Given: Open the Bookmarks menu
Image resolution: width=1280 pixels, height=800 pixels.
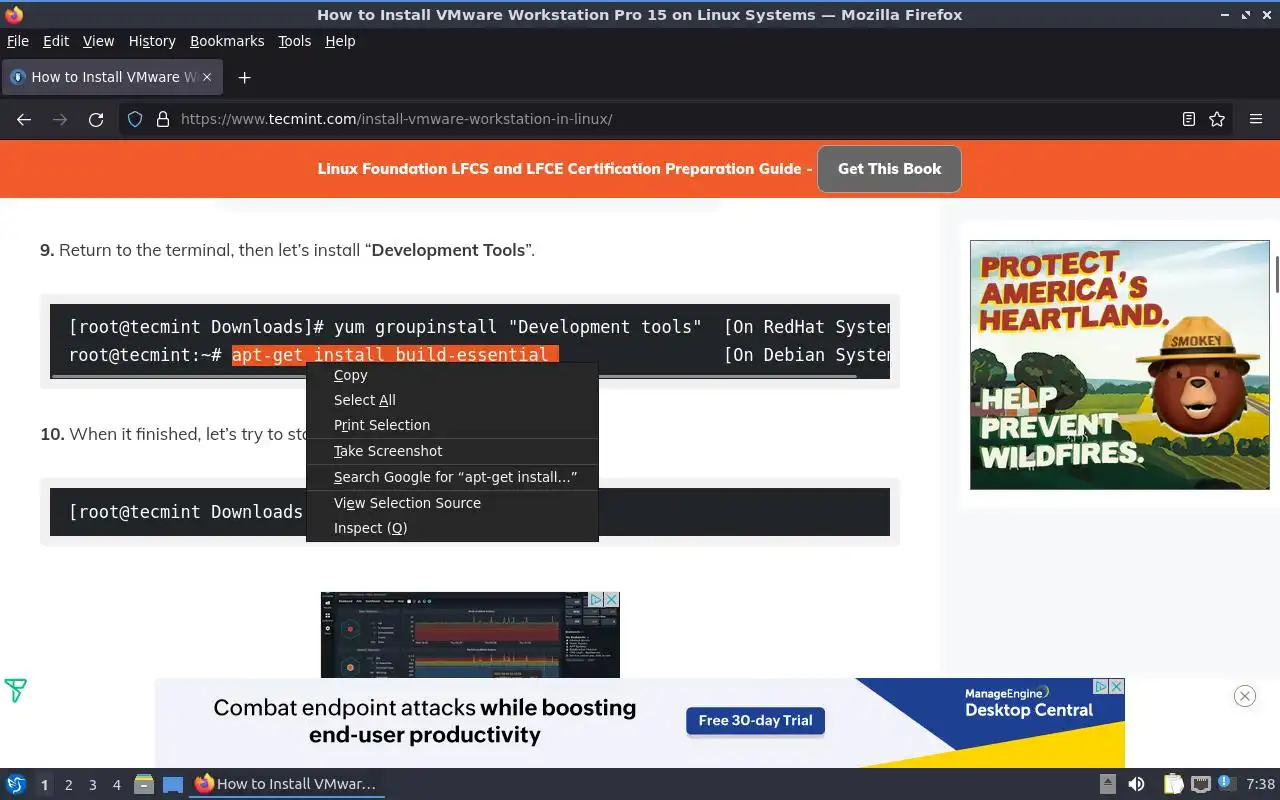Looking at the screenshot, I should [x=227, y=41].
